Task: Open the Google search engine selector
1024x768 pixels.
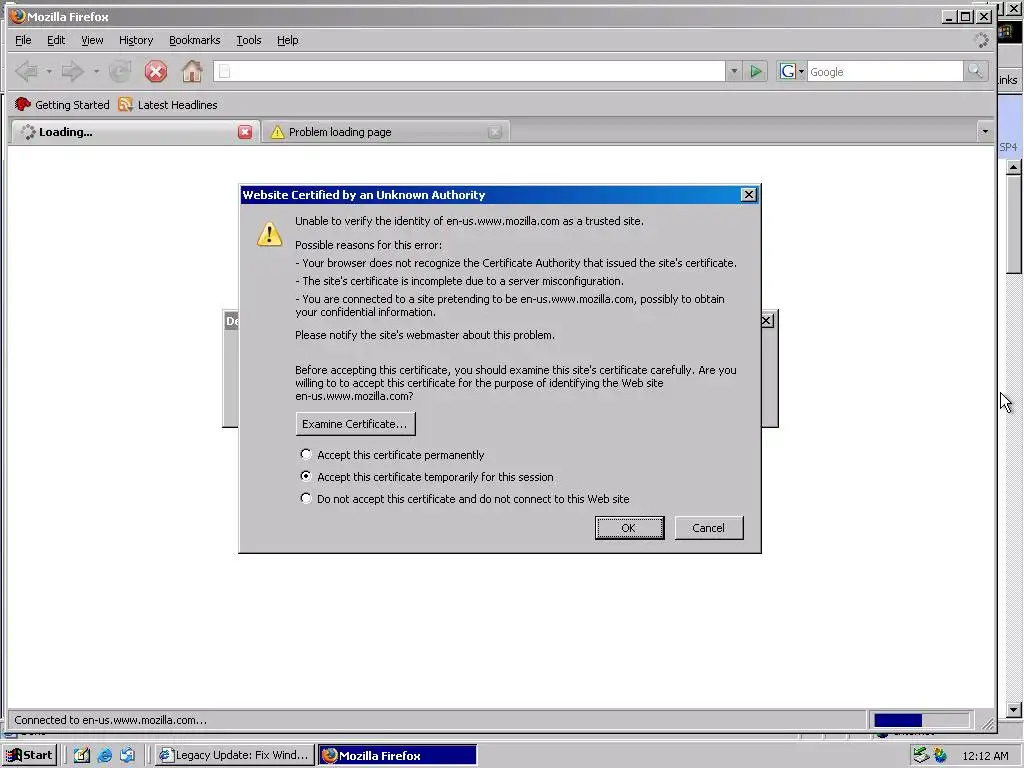Action: pyautogui.click(x=792, y=71)
